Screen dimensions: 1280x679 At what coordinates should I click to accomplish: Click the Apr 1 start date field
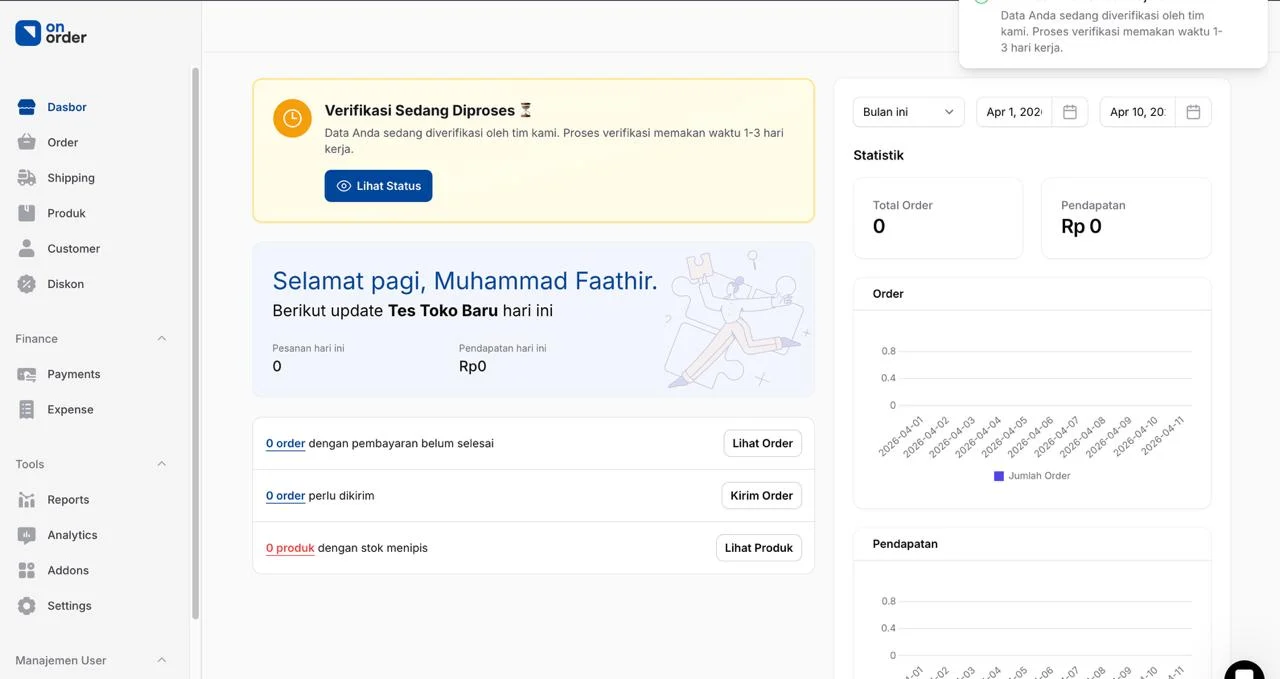1014,112
